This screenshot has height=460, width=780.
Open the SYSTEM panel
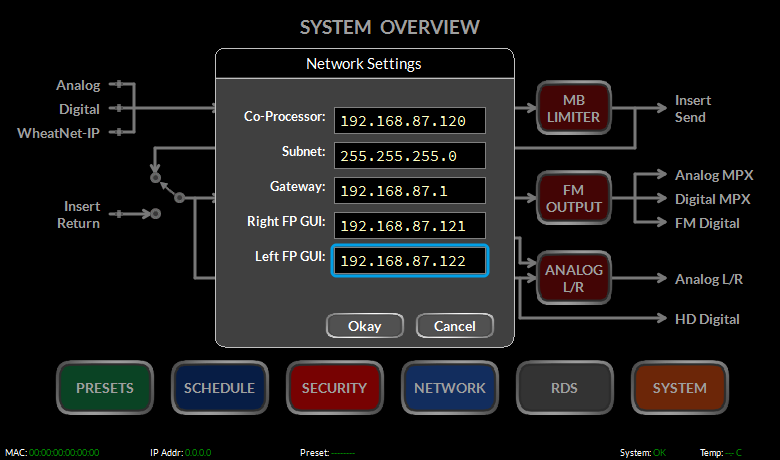pos(679,387)
